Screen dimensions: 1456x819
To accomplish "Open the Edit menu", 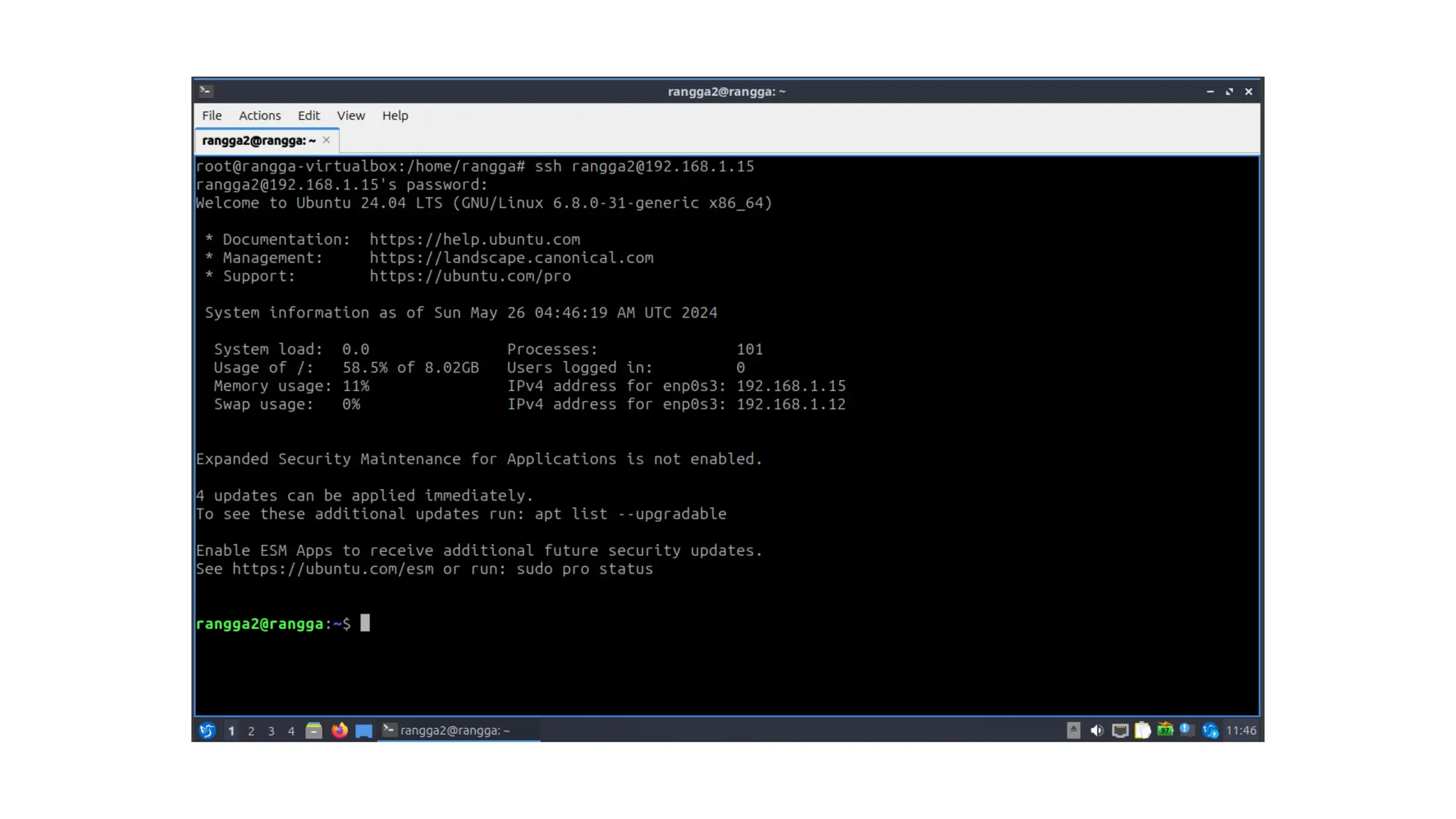I will pyautogui.click(x=309, y=115).
